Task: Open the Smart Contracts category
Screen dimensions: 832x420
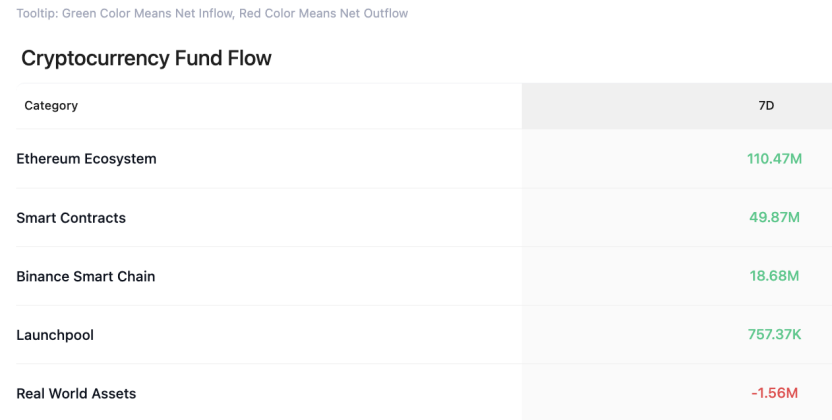Action: [x=71, y=217]
